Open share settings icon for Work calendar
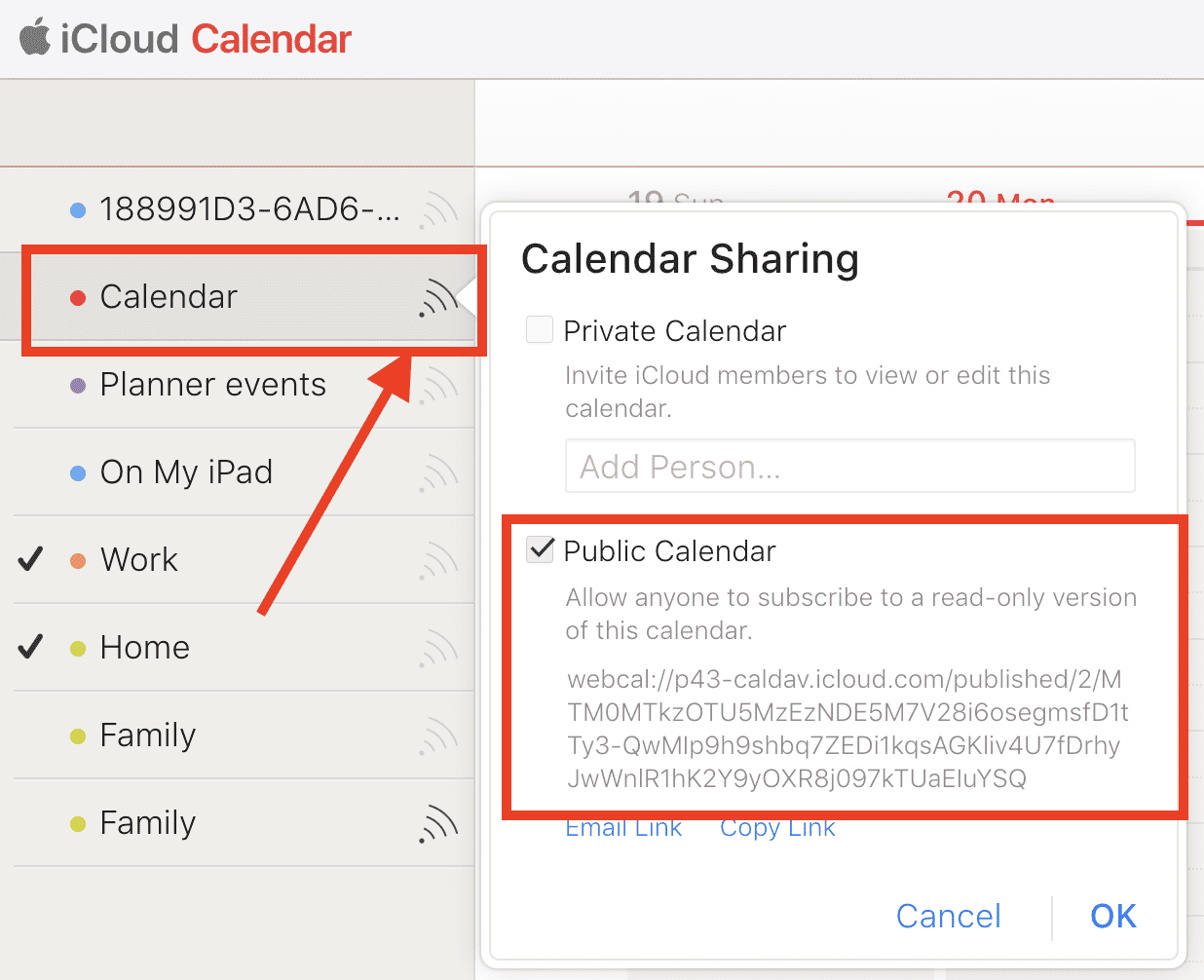Image resolution: width=1204 pixels, height=980 pixels. point(438,560)
